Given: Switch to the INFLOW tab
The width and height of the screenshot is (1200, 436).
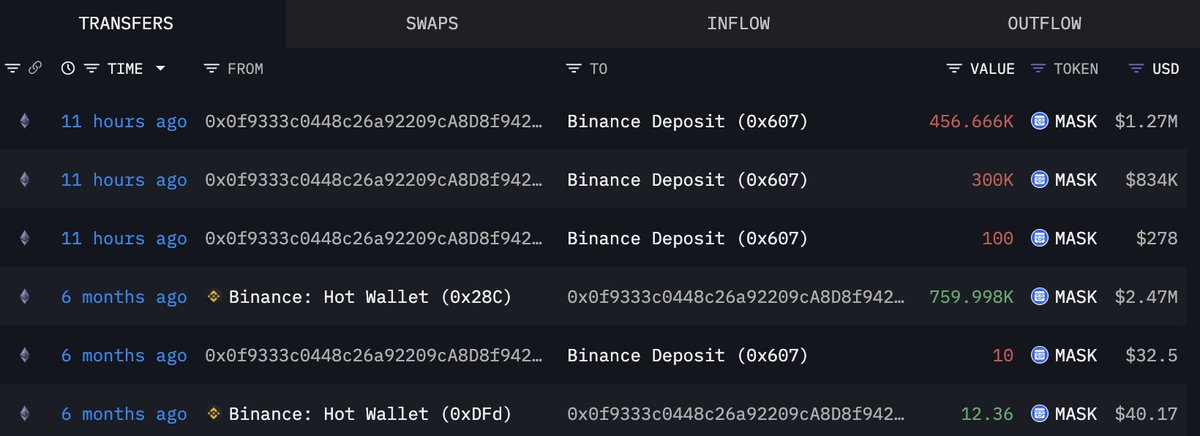Looking at the screenshot, I should coord(738,23).
